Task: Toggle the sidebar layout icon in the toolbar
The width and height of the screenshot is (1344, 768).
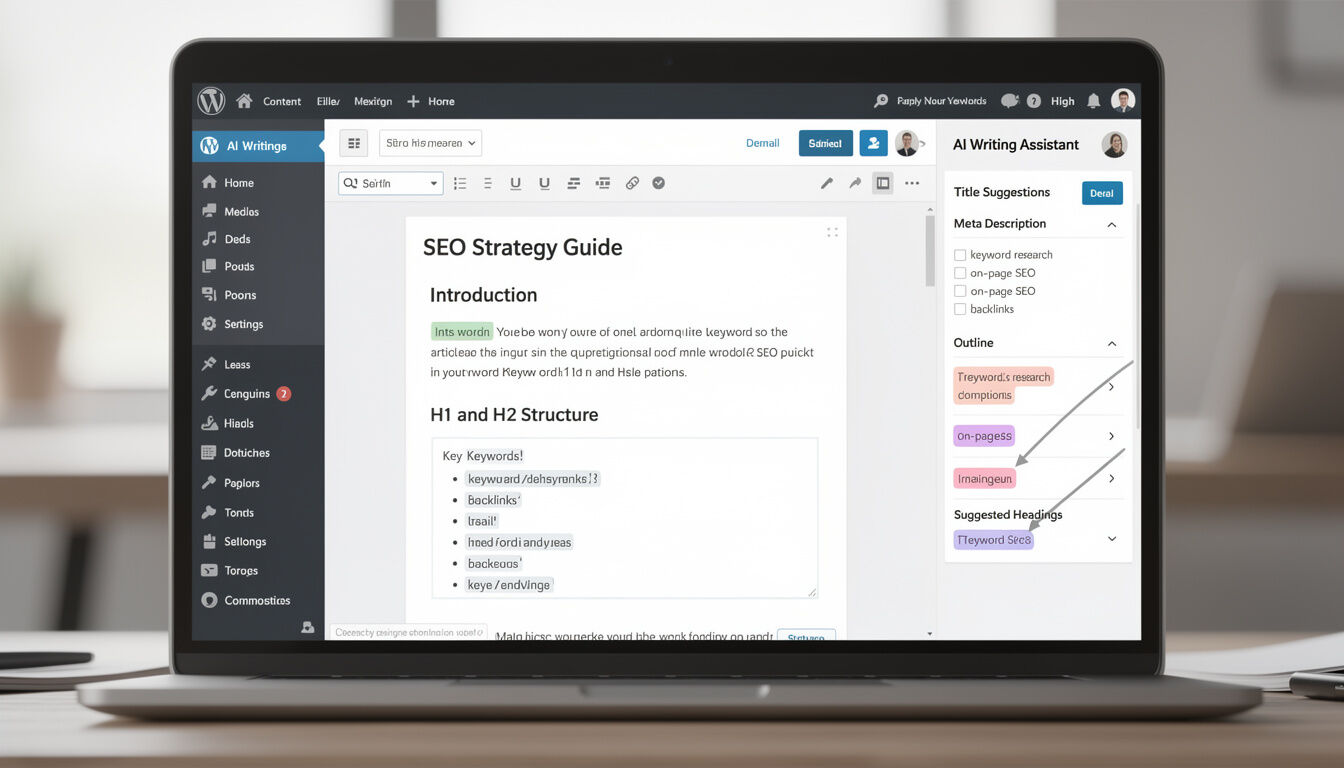Action: (x=882, y=183)
